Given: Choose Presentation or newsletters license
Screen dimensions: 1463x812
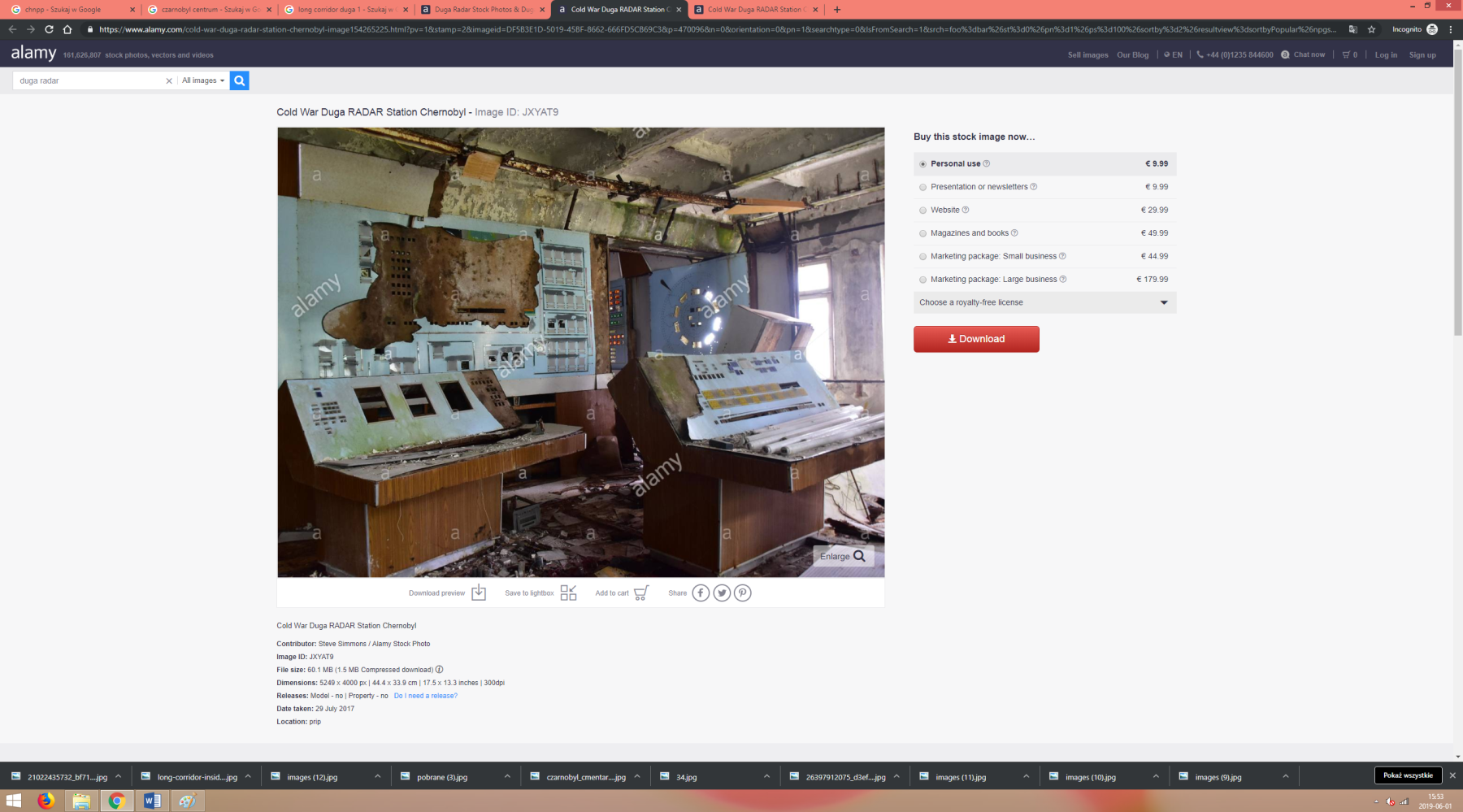Looking at the screenshot, I should (x=923, y=187).
